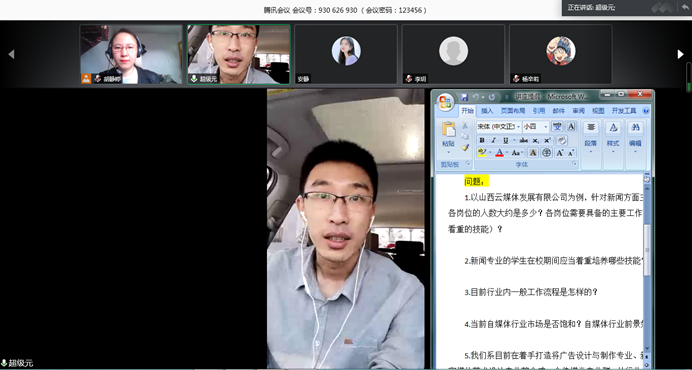Click the Word Office button orb
The image size is (692, 370).
[445, 102]
